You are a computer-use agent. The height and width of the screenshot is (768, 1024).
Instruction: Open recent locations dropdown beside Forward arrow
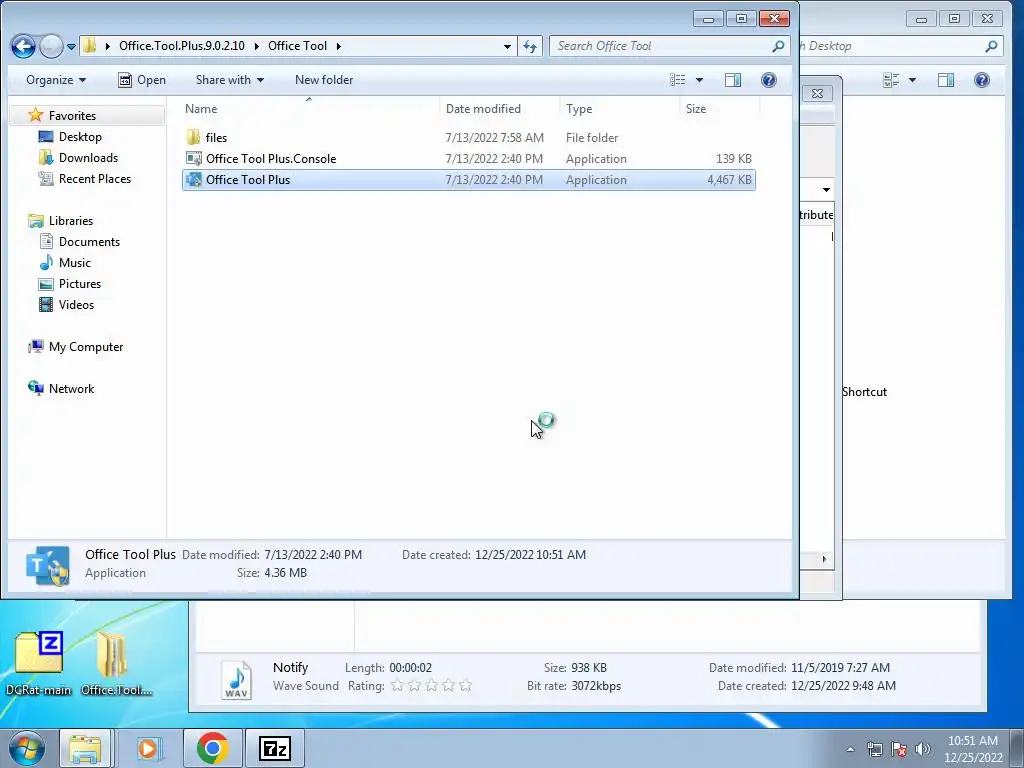click(71, 47)
